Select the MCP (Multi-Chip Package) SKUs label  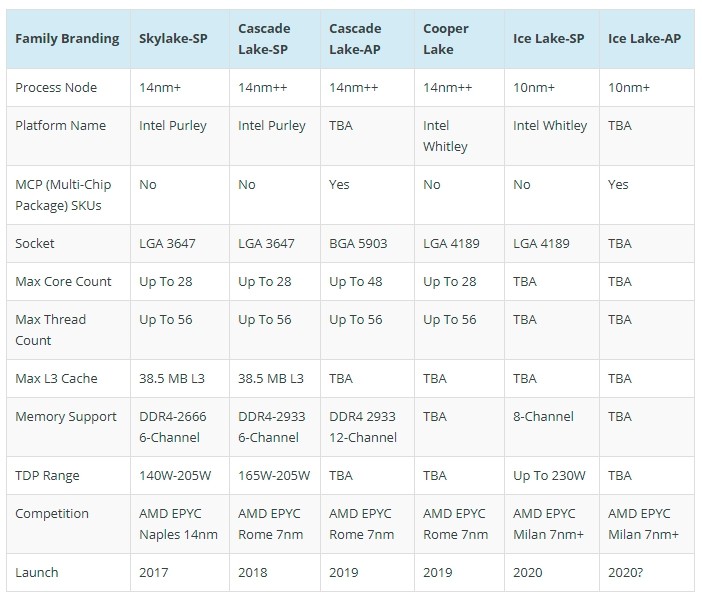[63, 195]
